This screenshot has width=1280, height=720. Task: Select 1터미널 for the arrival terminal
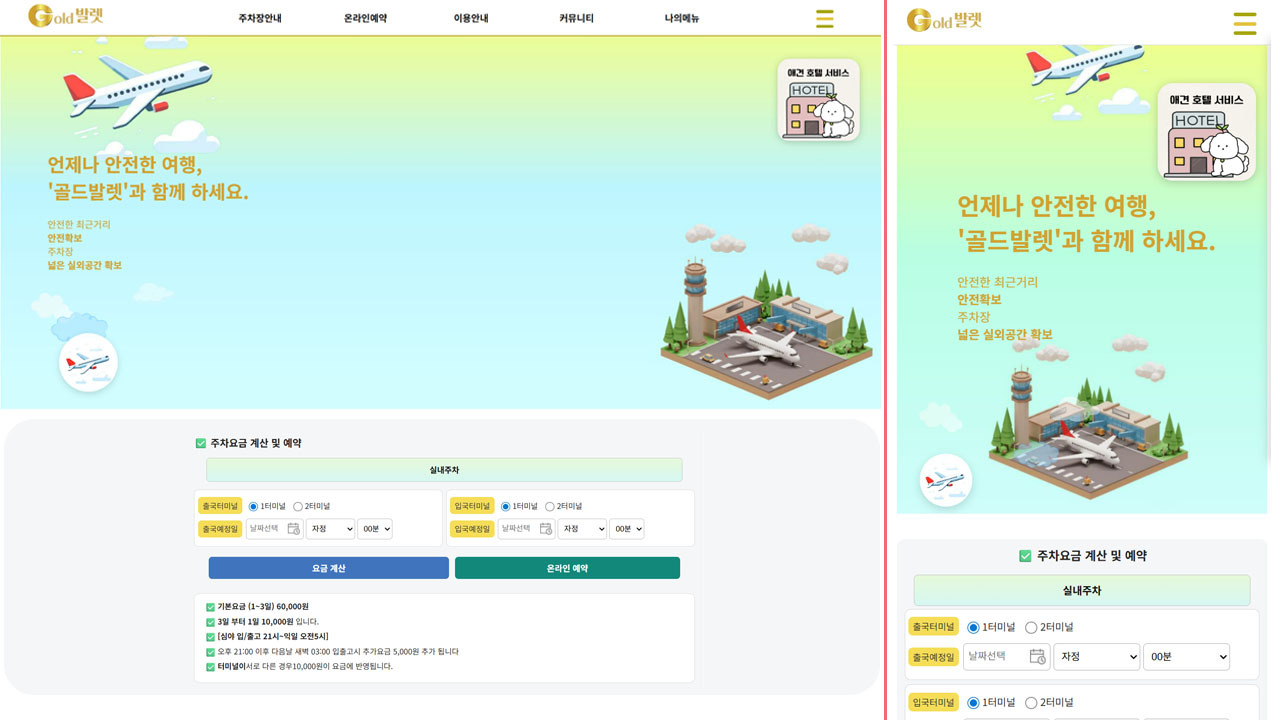(x=507, y=505)
